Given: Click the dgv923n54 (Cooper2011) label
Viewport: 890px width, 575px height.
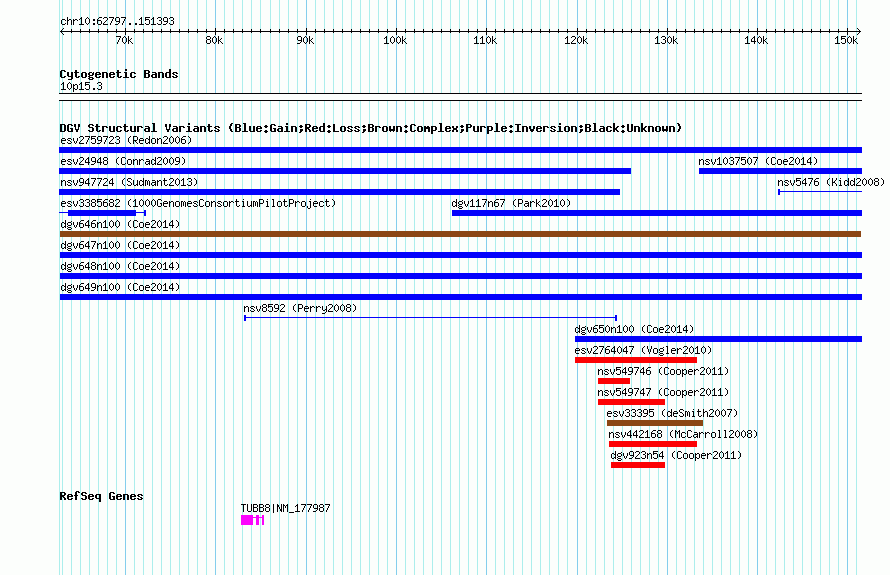Looking at the screenshot, I should pos(676,455).
